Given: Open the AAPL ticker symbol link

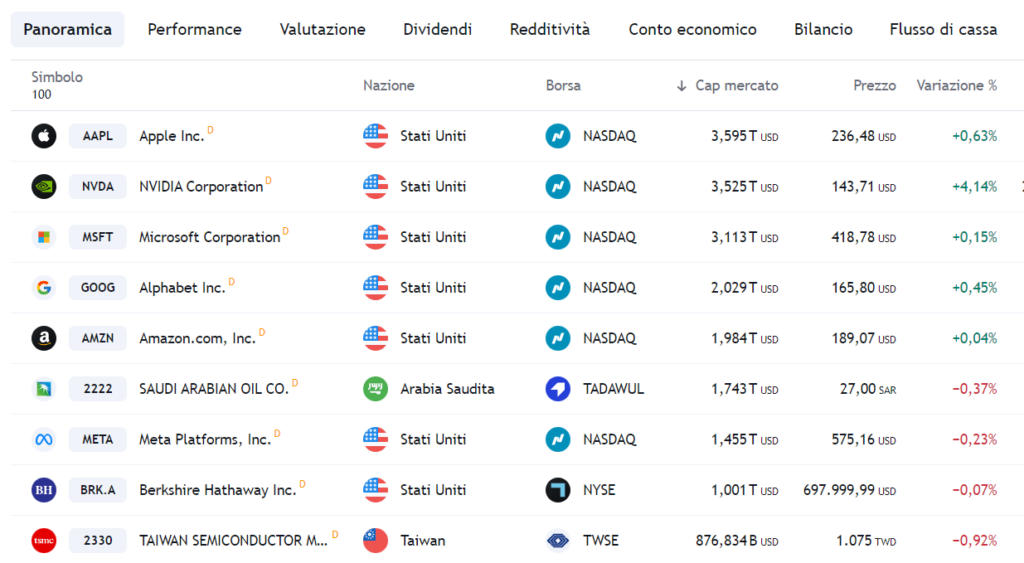Looking at the screenshot, I should [x=98, y=136].
